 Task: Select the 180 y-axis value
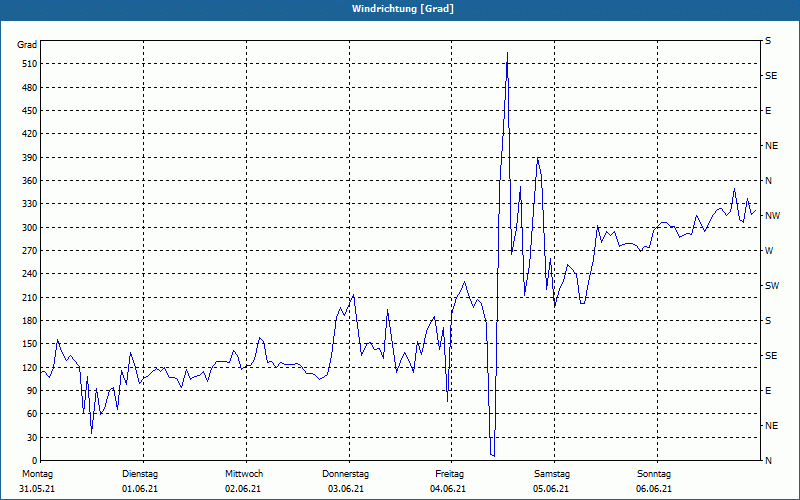[x=29, y=321]
